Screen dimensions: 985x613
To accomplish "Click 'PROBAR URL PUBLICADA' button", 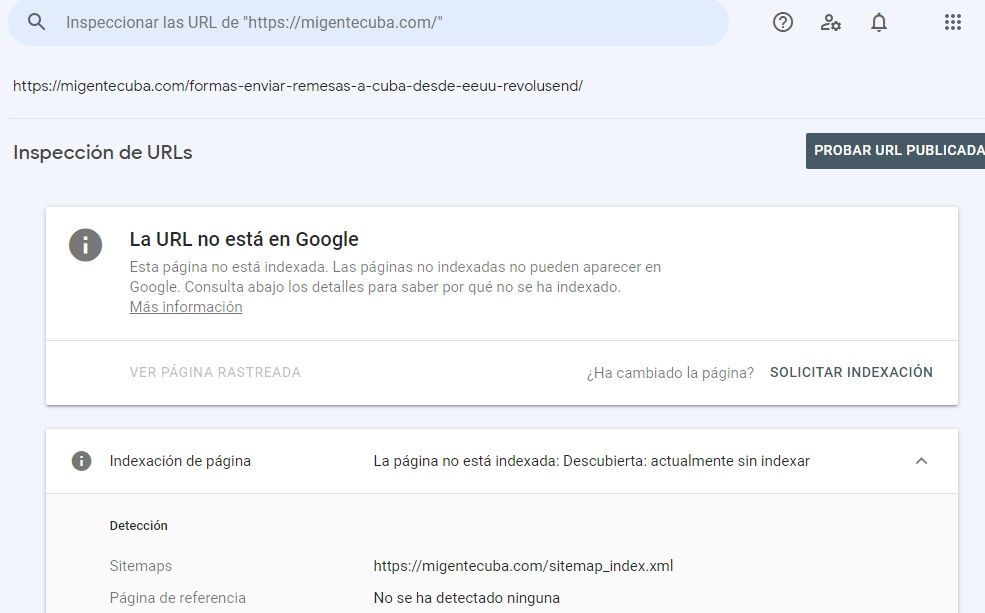I will (895, 151).
